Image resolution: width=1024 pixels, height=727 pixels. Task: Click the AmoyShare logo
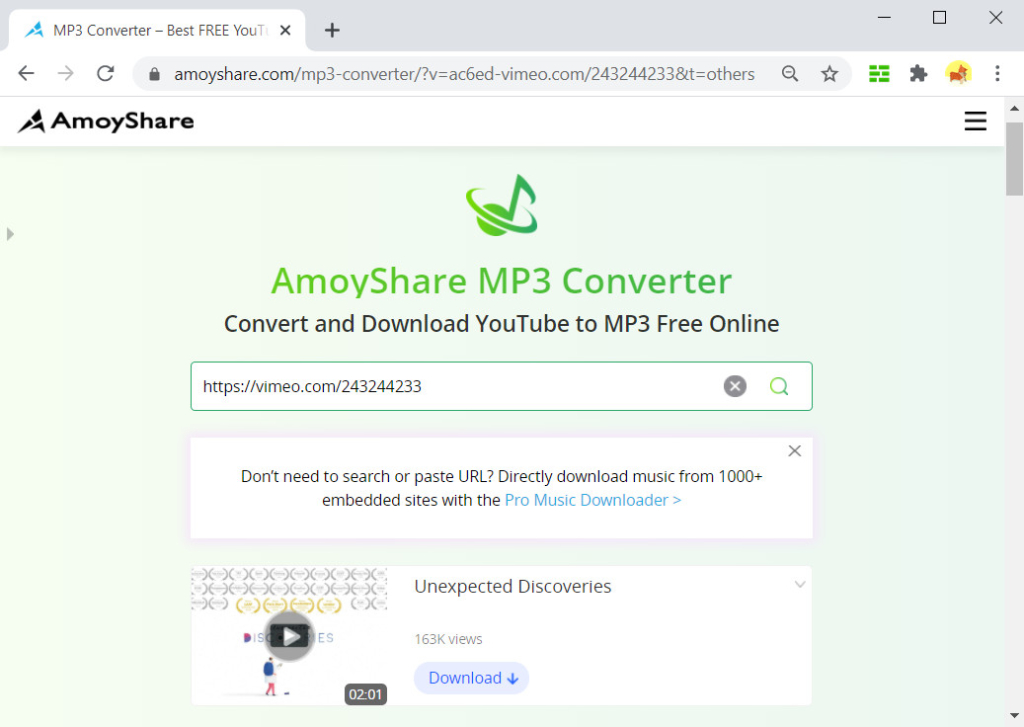point(104,120)
